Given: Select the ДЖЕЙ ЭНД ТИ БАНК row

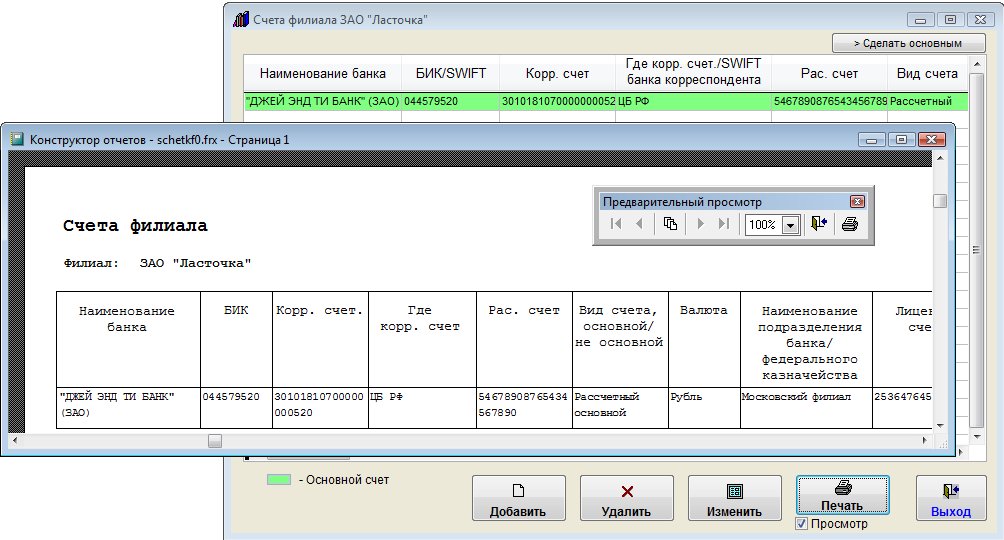Looking at the screenshot, I should pos(322,101).
